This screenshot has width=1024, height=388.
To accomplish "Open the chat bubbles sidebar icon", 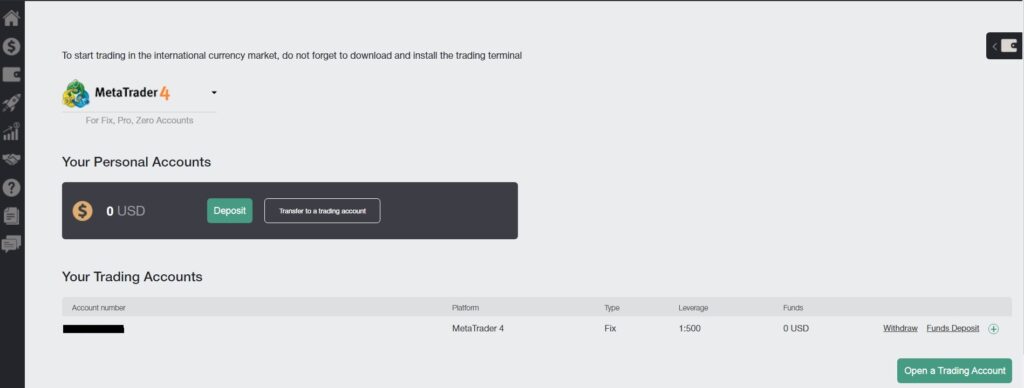I will coord(12,244).
